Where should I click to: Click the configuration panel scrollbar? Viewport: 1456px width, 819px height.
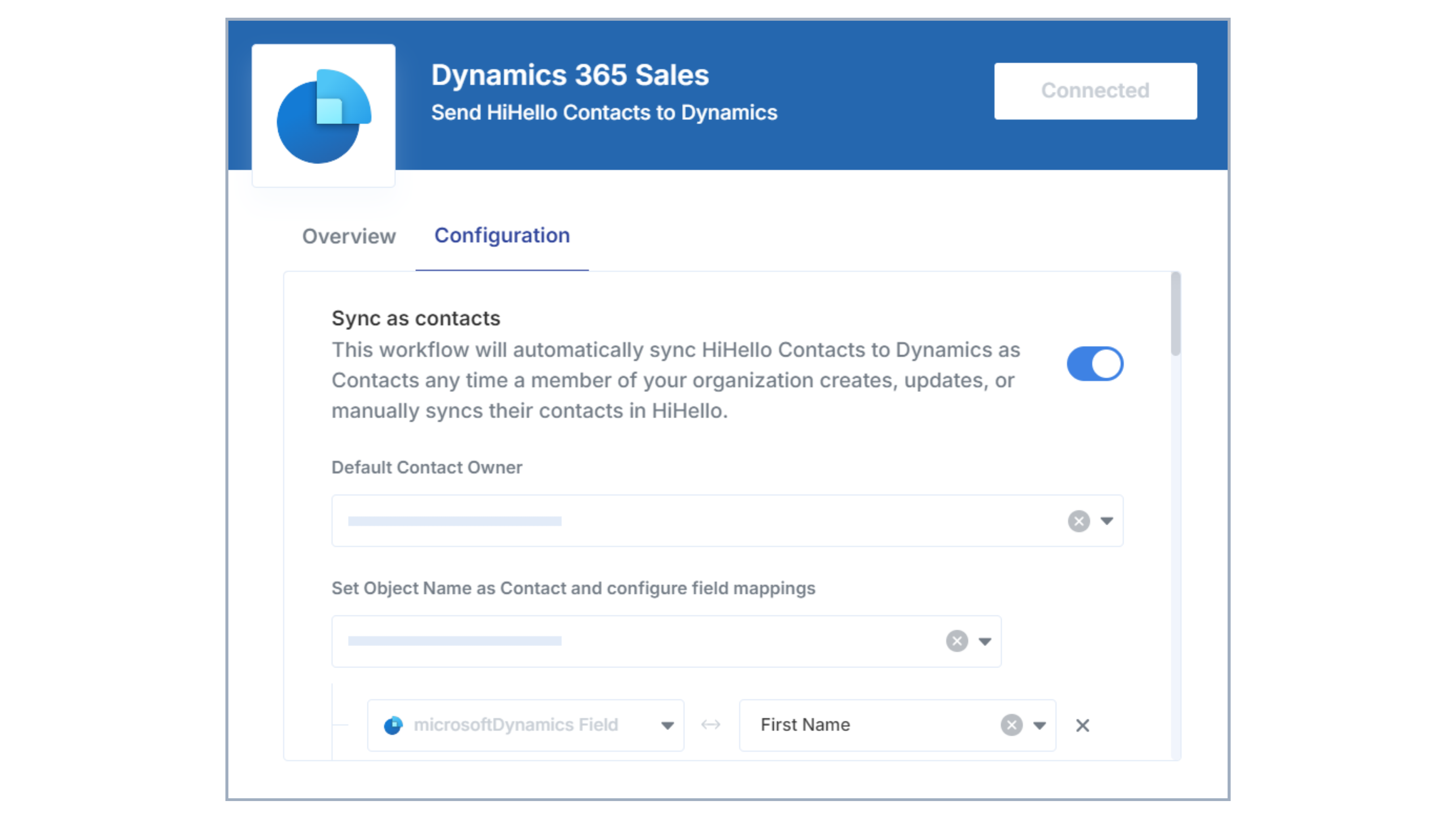pos(1176,314)
